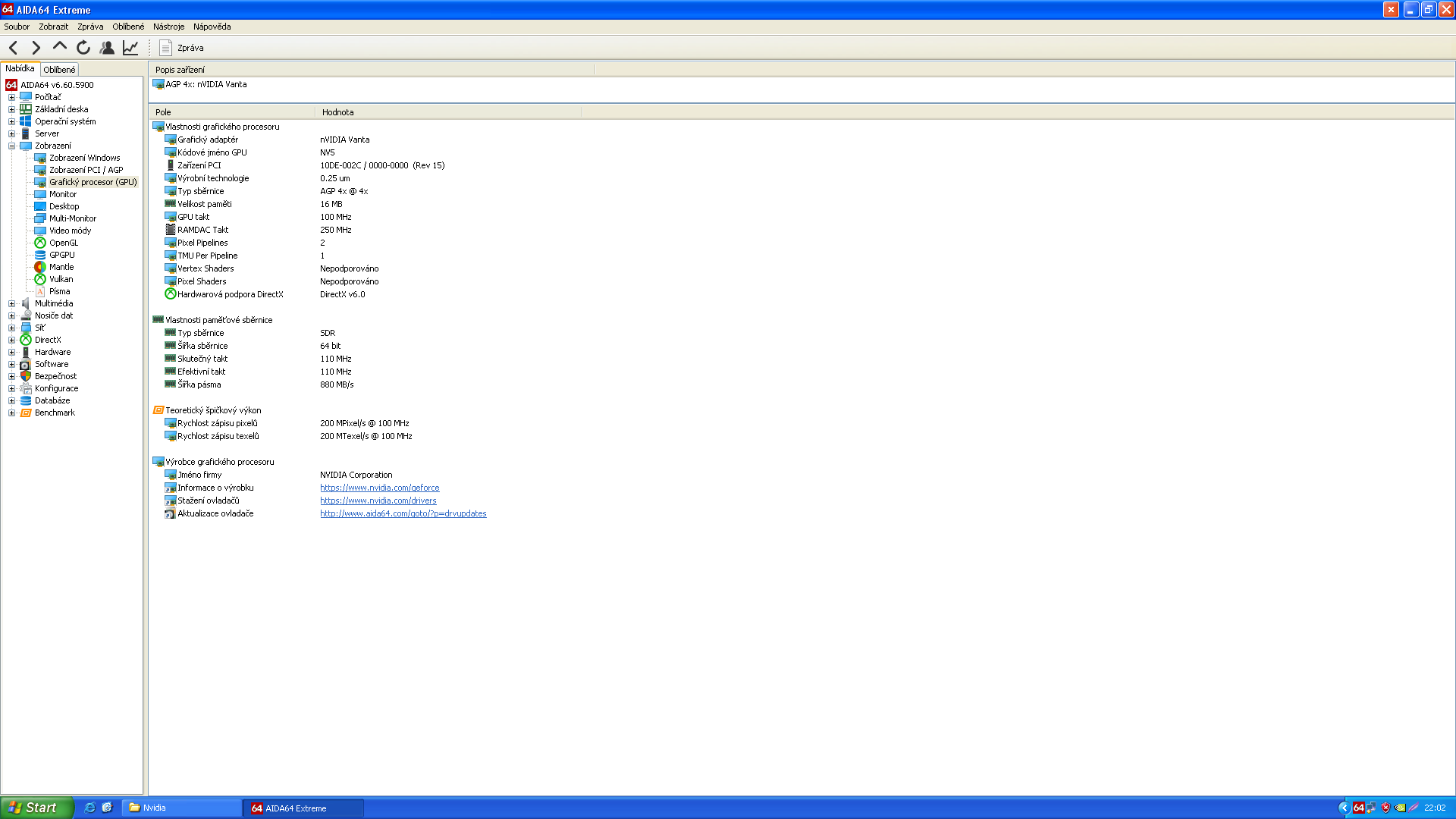Image resolution: width=1456 pixels, height=819 pixels.
Task: Switch to the Oblíbené tab
Action: point(59,69)
